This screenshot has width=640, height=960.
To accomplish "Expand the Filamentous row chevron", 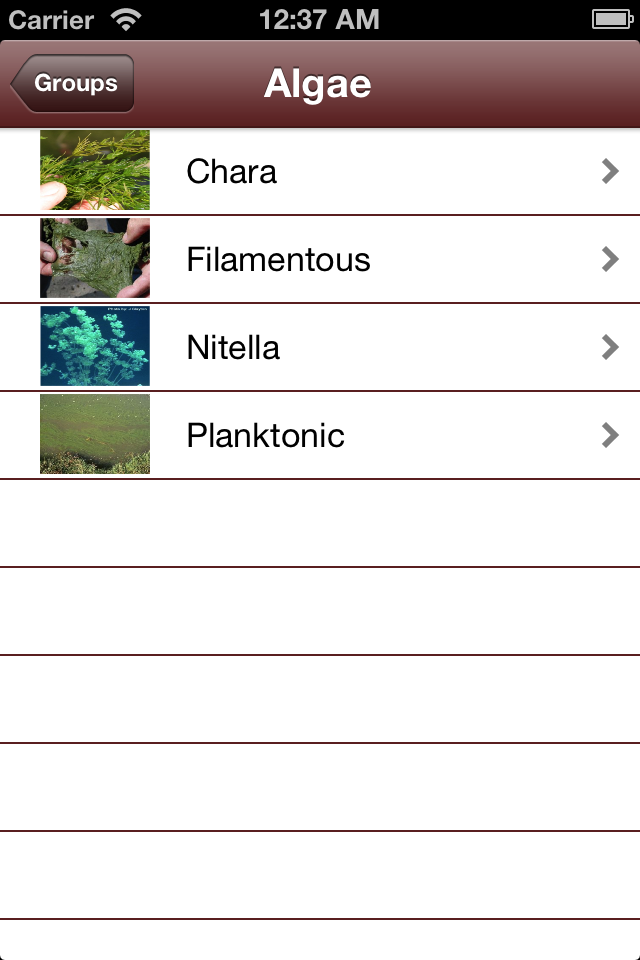I will tap(610, 260).
